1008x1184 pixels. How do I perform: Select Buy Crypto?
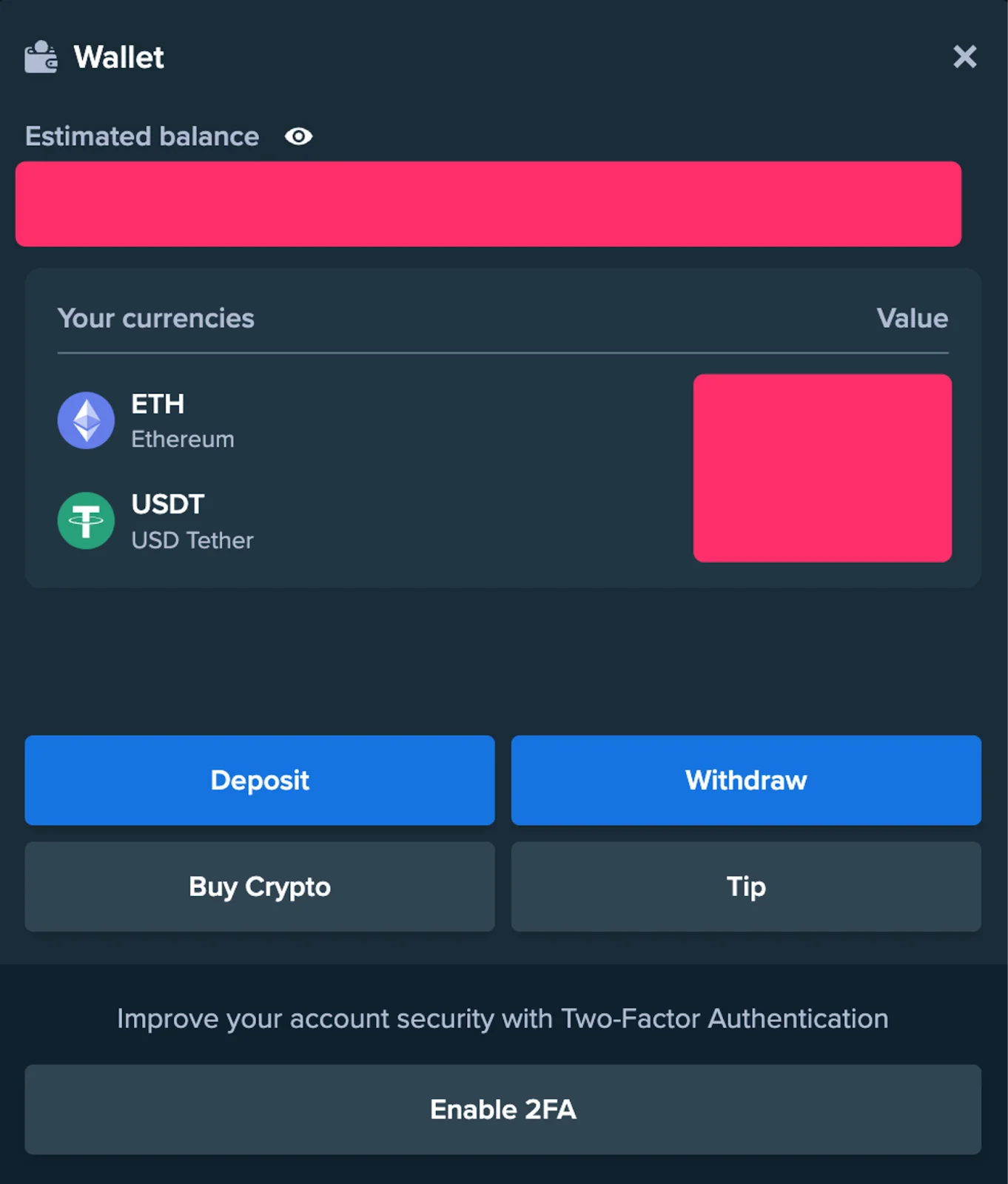click(259, 887)
